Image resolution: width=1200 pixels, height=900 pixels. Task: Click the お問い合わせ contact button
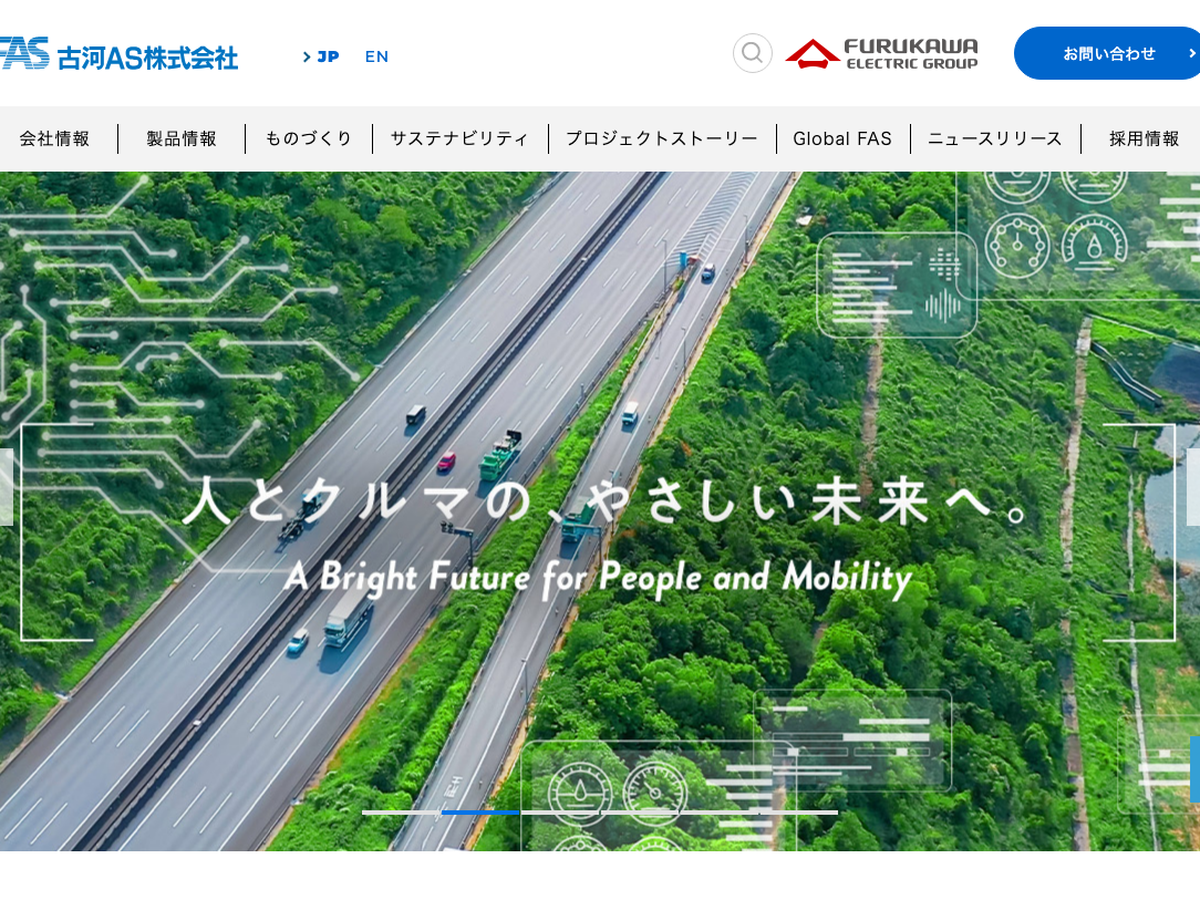pyautogui.click(x=1107, y=53)
